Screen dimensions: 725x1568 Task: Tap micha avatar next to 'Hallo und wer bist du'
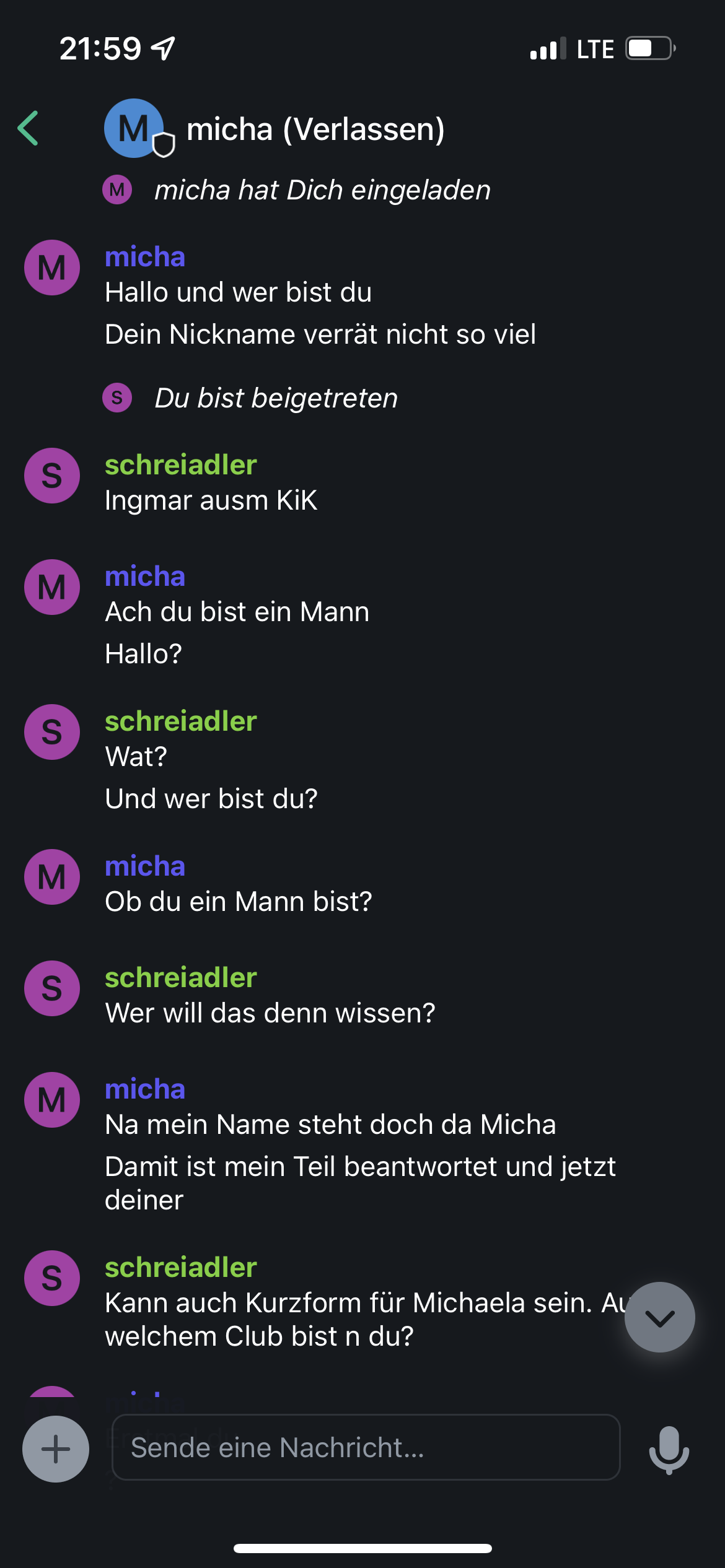tap(52, 268)
